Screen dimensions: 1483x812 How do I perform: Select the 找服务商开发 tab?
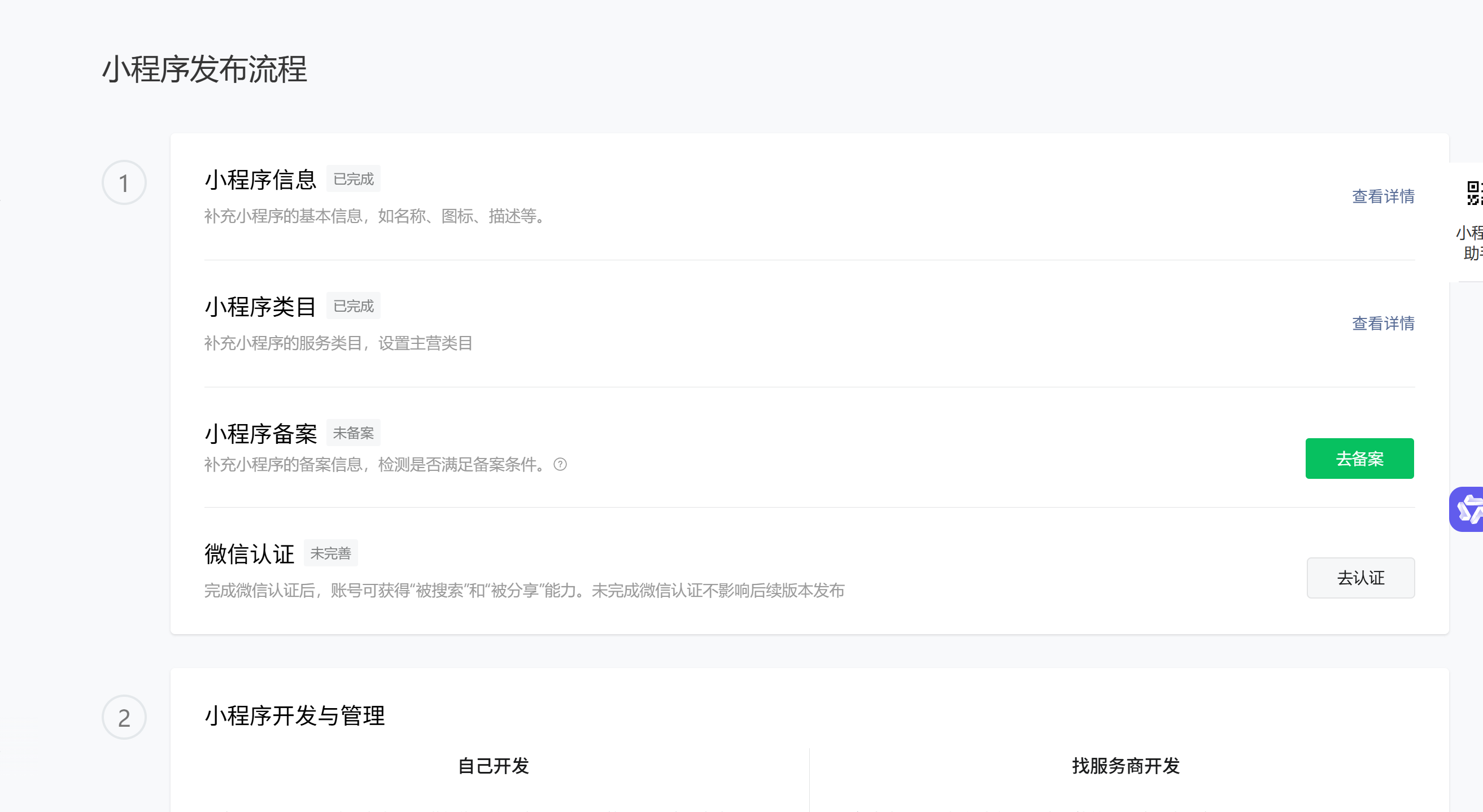coord(1126,766)
